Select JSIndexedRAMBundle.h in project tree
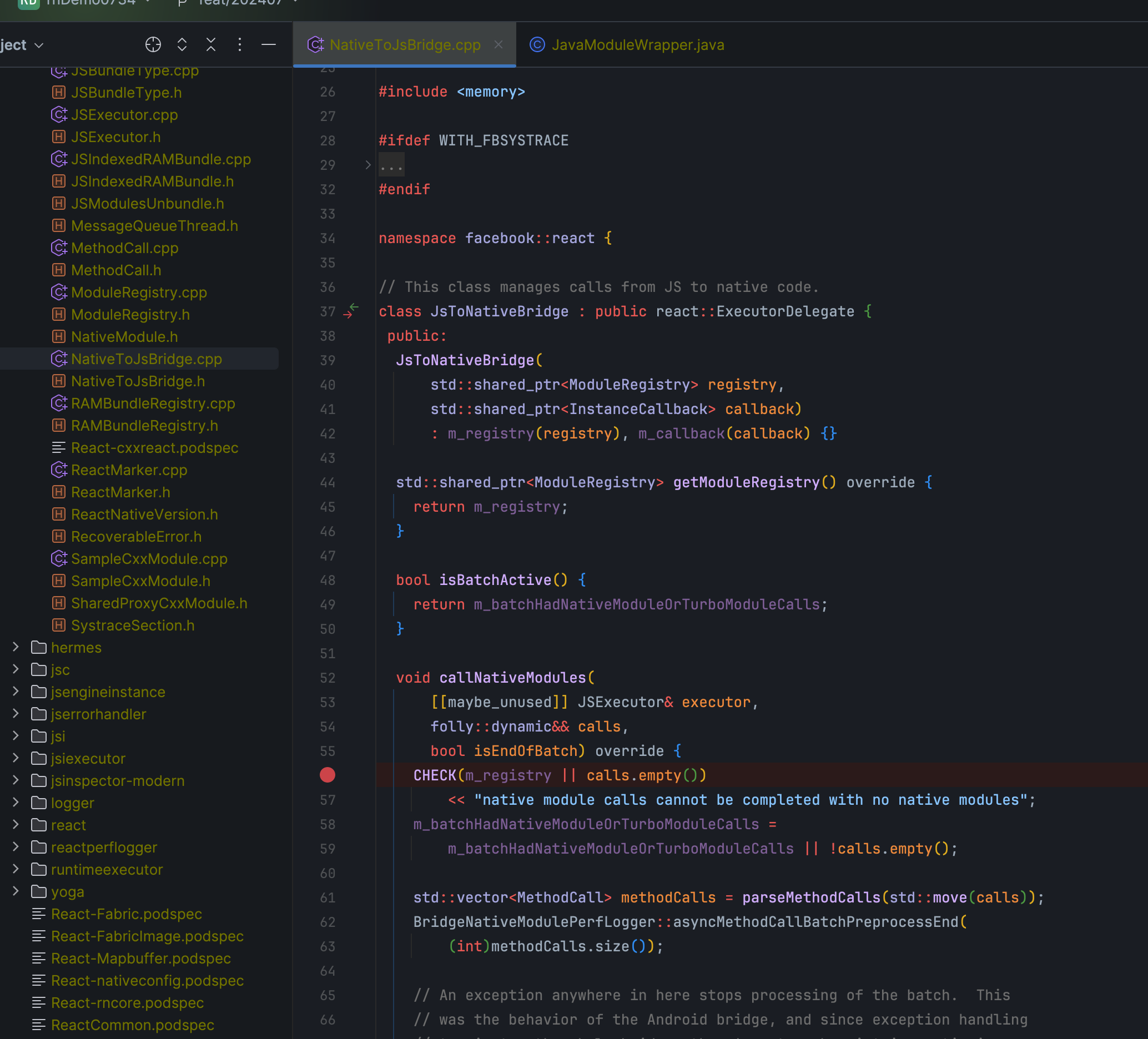The height and width of the screenshot is (1039, 1148). (x=152, y=181)
